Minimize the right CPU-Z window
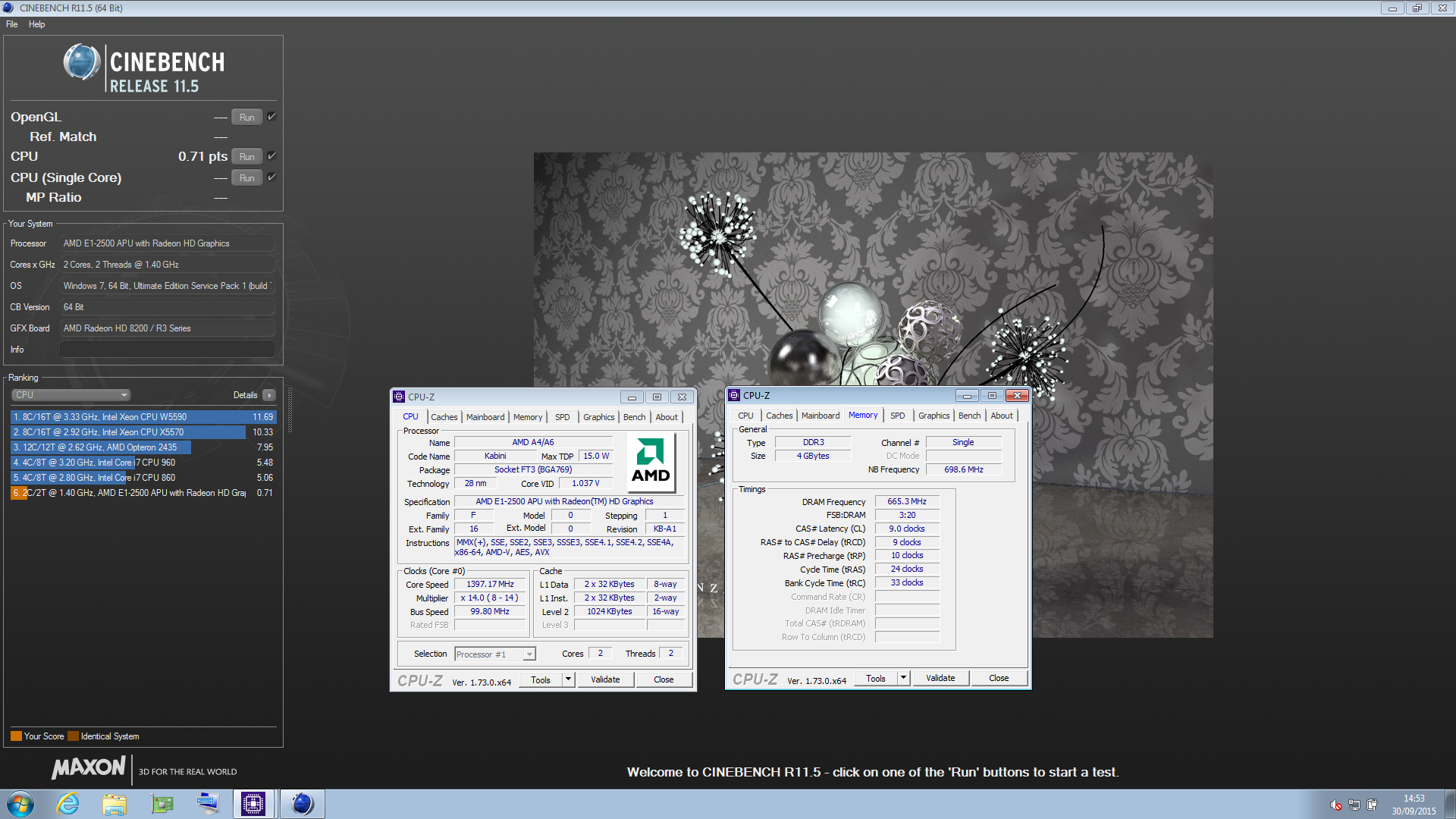Screen dimensions: 1456x819 [967, 396]
